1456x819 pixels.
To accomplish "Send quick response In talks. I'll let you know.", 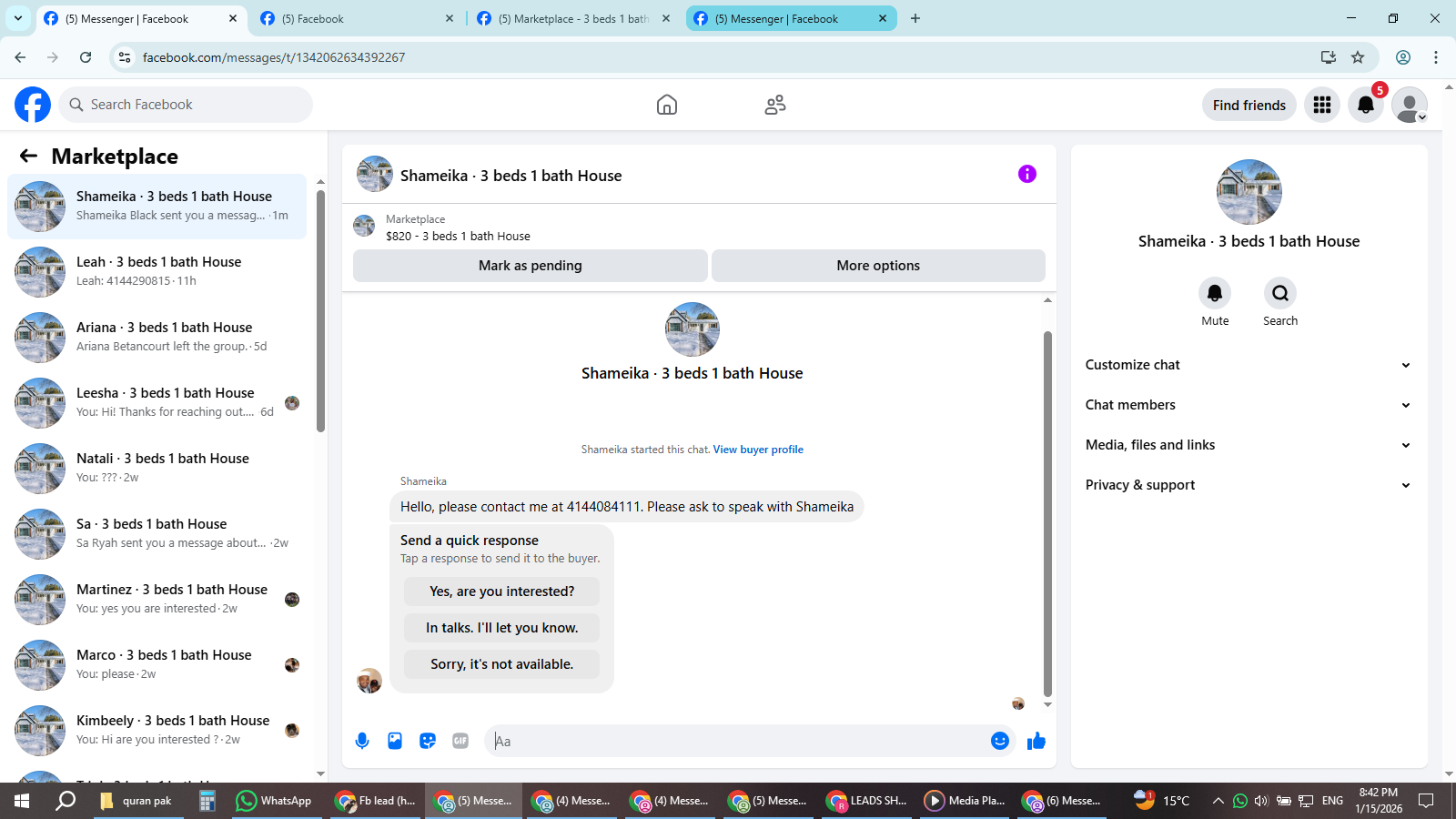I will (x=501, y=628).
